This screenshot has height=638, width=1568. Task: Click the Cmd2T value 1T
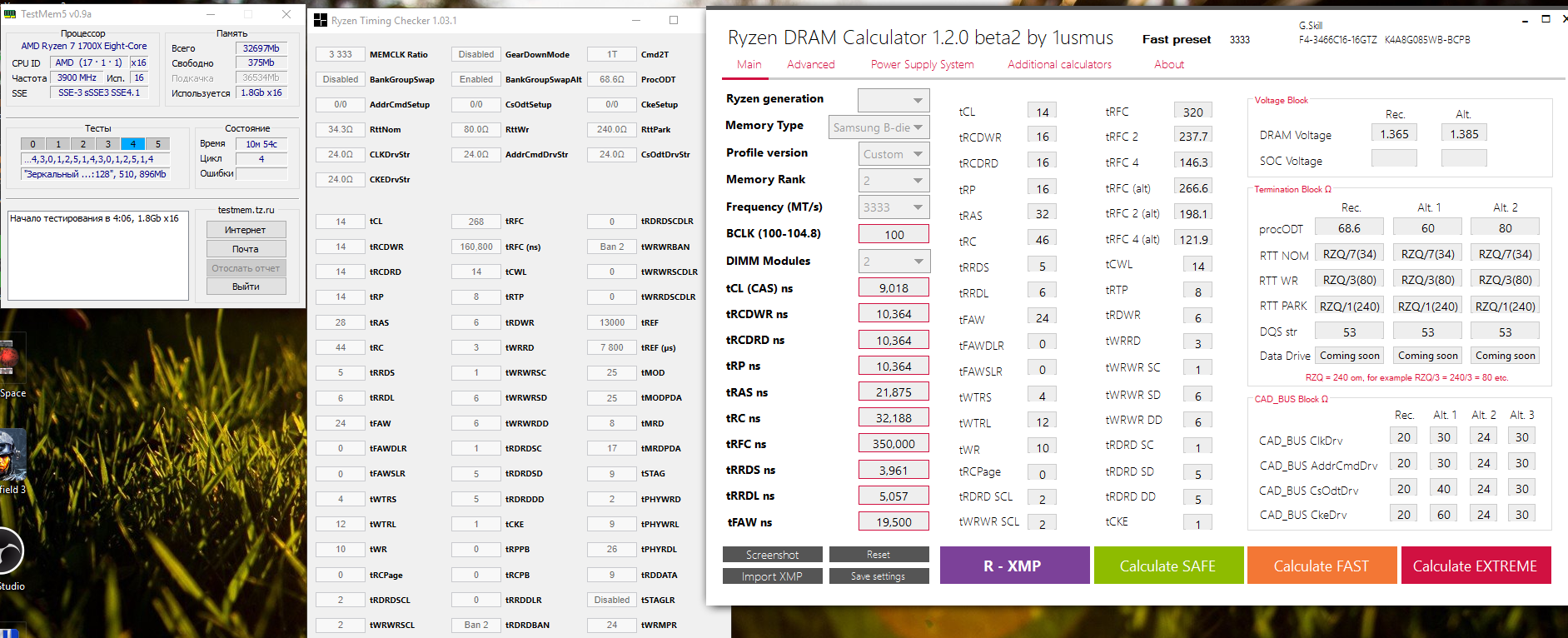(x=612, y=54)
